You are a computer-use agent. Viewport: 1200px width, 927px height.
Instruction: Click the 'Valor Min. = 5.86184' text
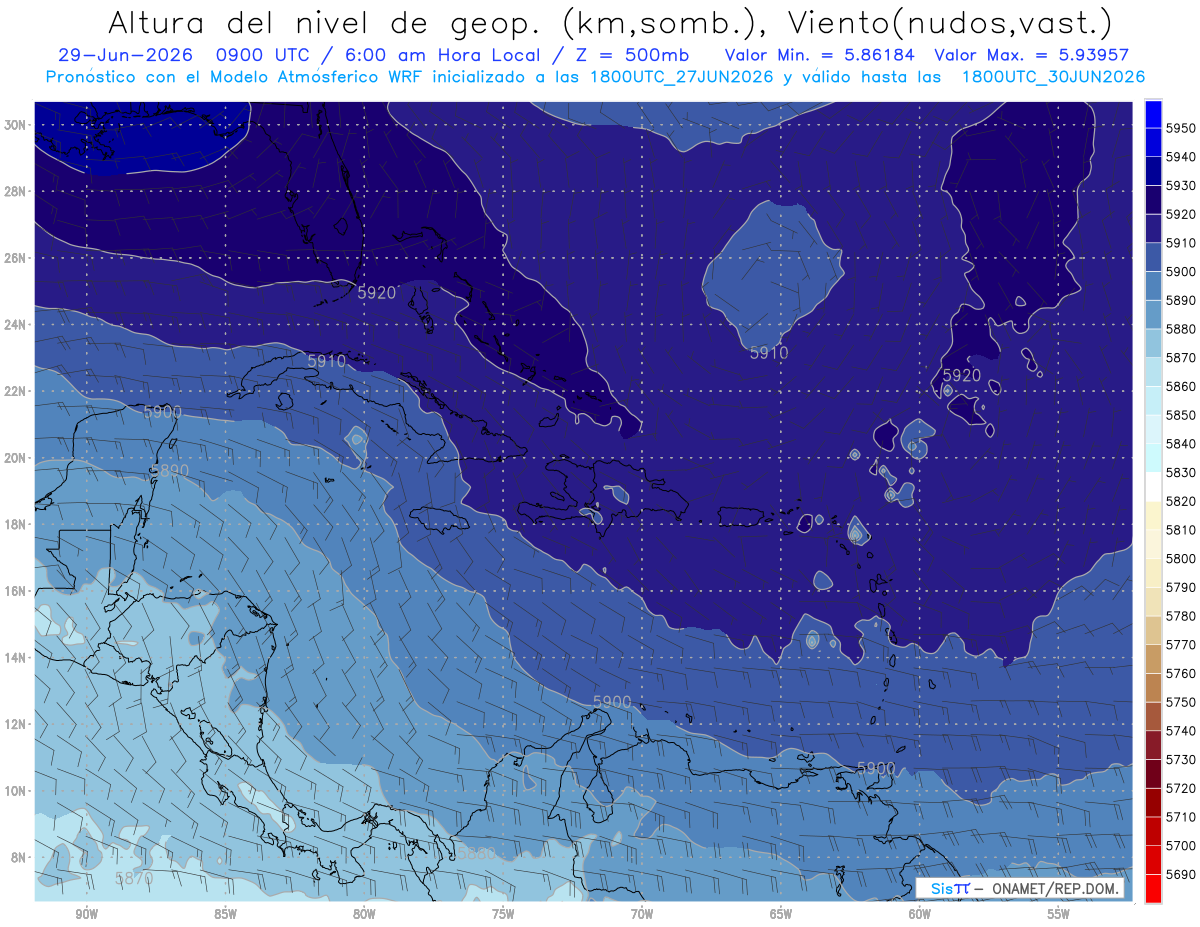click(821, 55)
